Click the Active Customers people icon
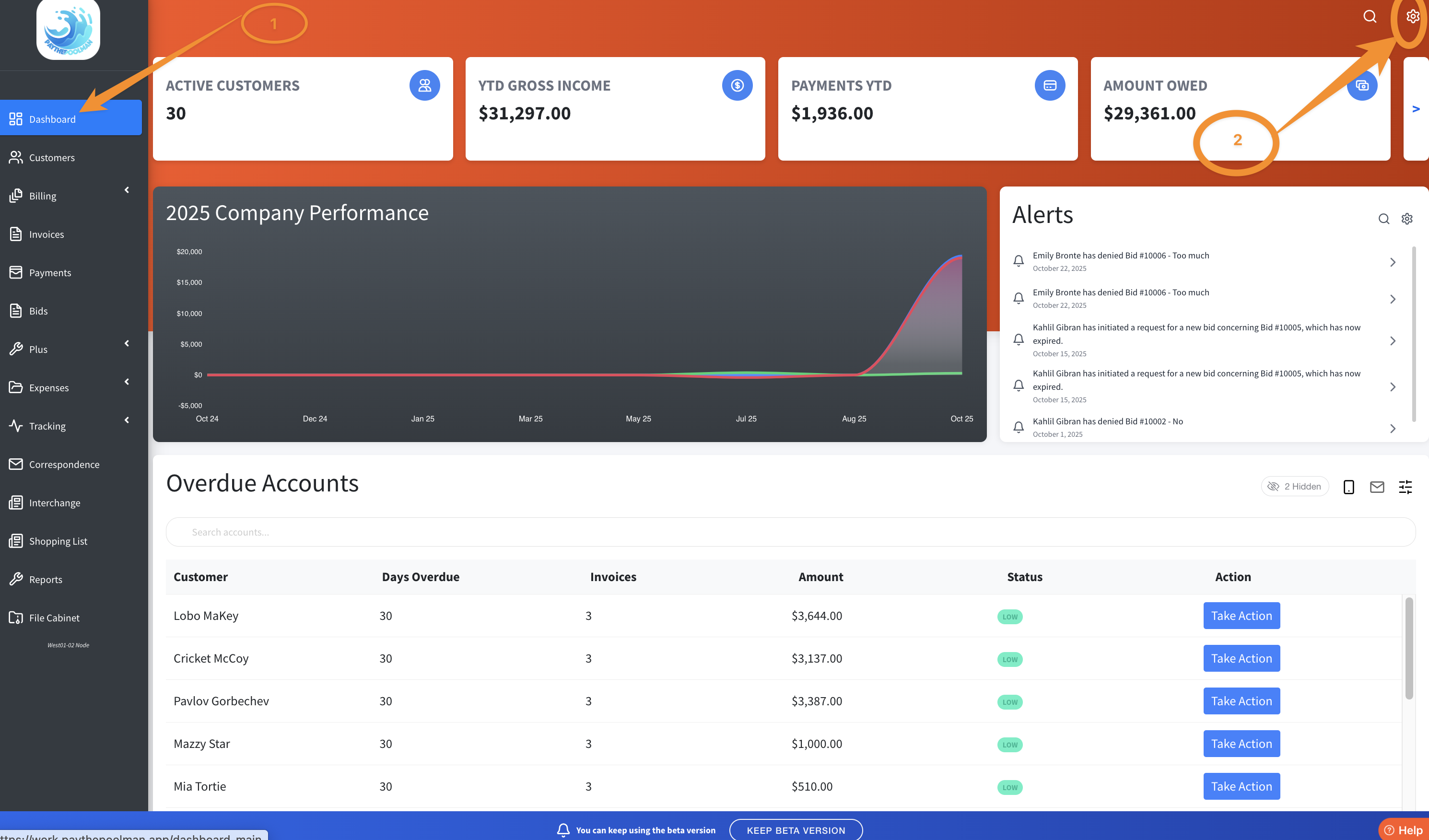Image resolution: width=1429 pixels, height=840 pixels. pos(425,86)
